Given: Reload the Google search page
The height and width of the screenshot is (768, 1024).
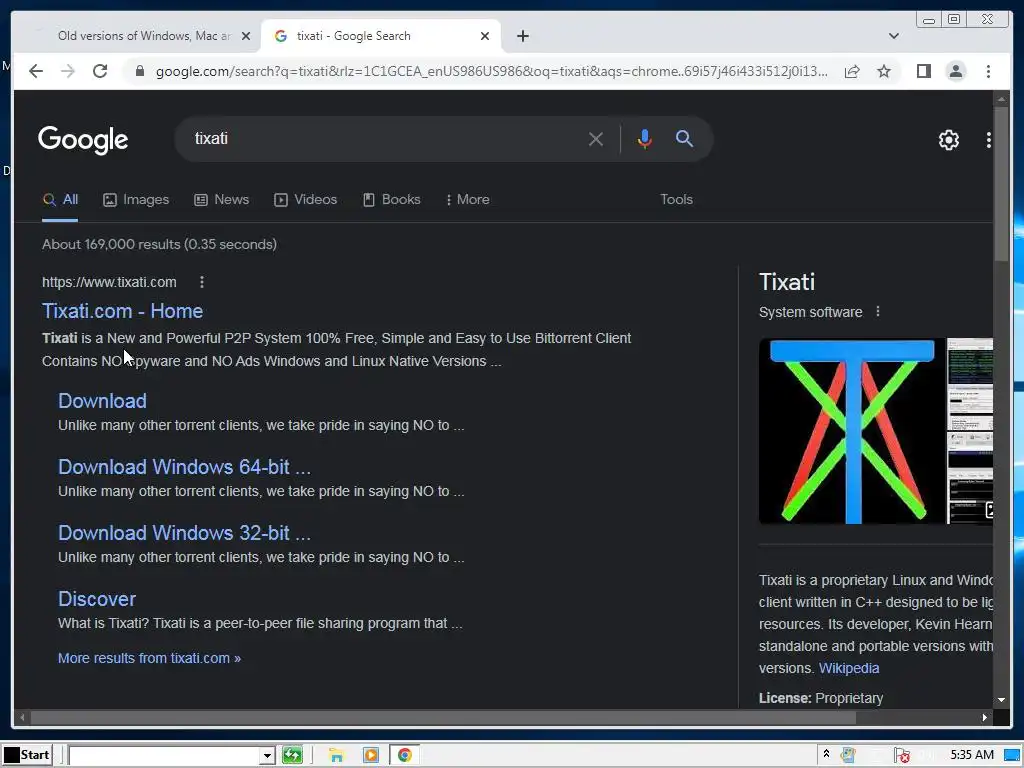Looking at the screenshot, I should coord(100,71).
